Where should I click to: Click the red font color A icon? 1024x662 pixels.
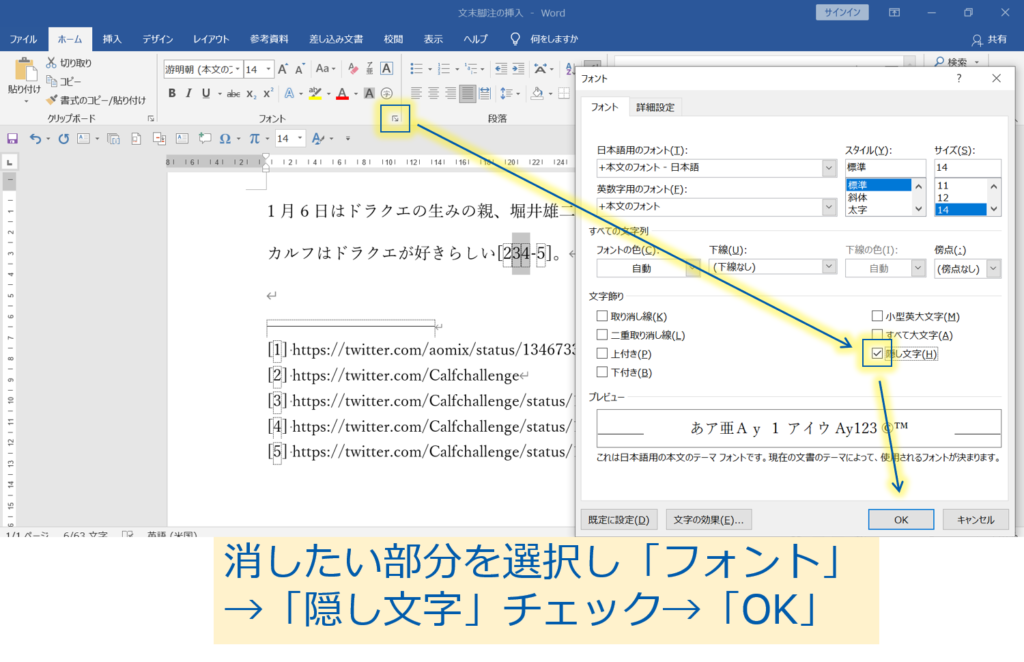coord(342,94)
